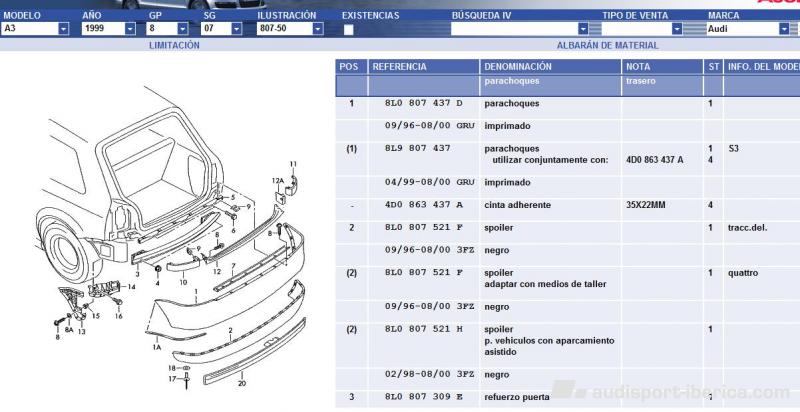Click the ALBARÁN DE MATERIAL link
This screenshot has height=412, width=800.
click(608, 45)
